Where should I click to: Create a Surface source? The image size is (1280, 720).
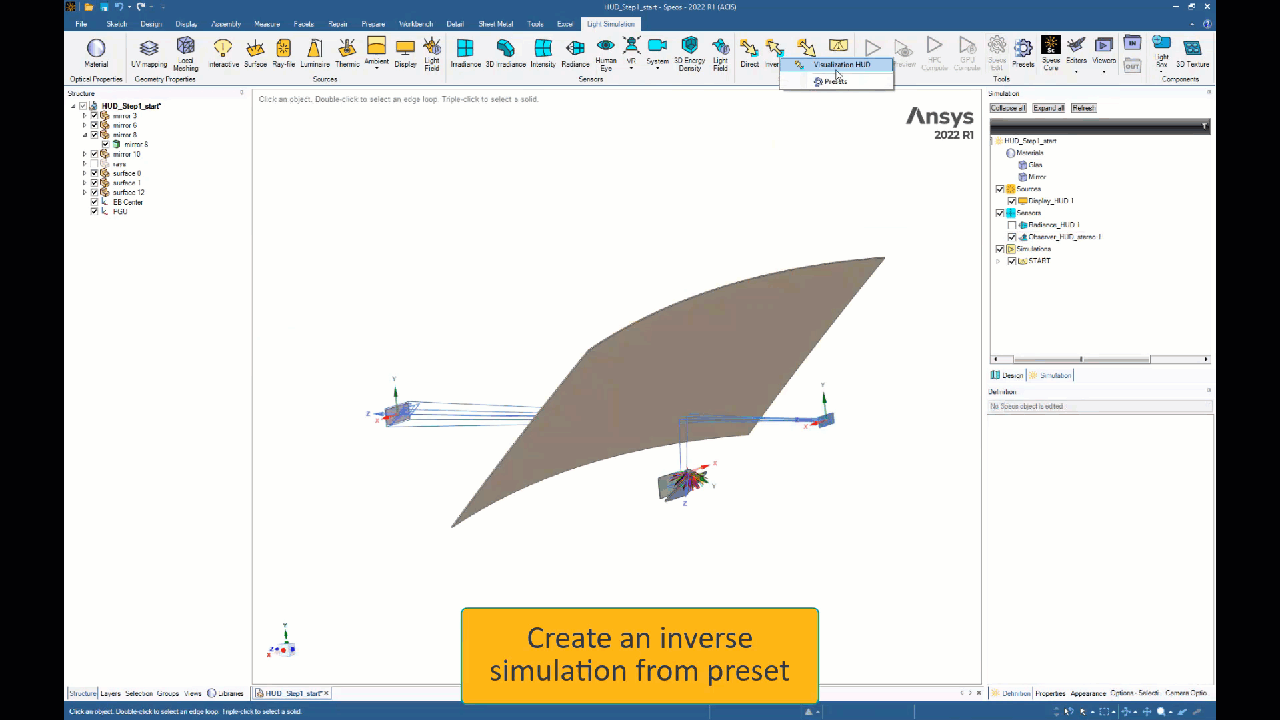[x=255, y=53]
